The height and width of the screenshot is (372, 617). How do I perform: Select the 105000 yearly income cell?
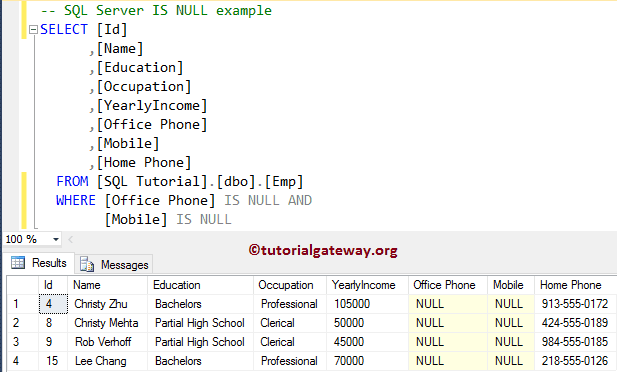coord(367,304)
